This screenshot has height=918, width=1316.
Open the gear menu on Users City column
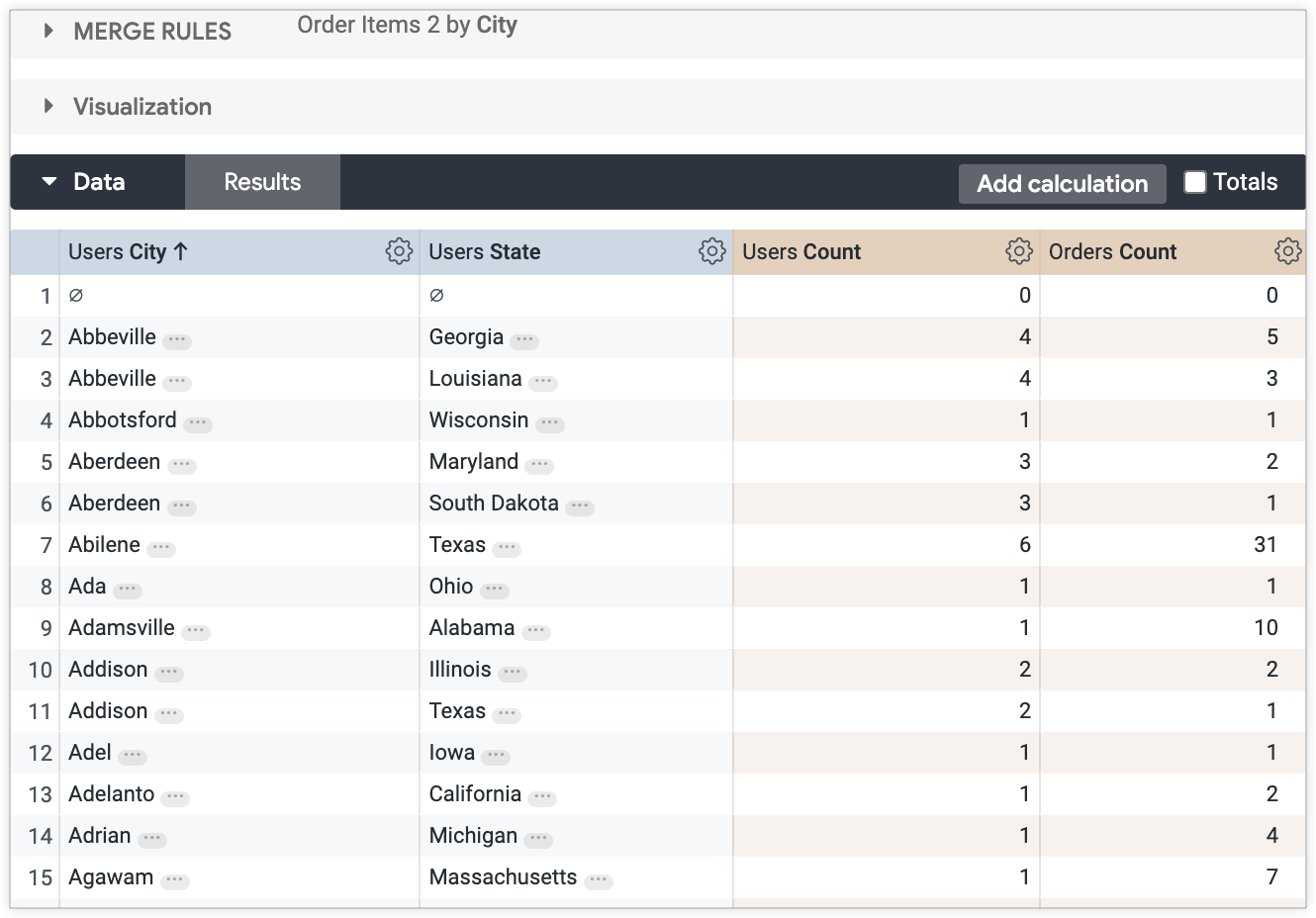(399, 251)
